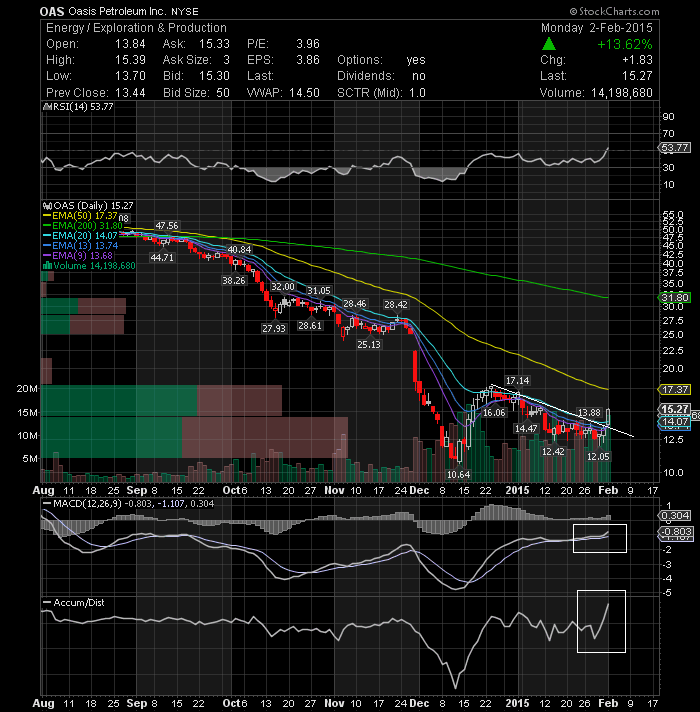Click the RSI(14) indicator icon
Viewport: 700px width, 712px height.
(47, 107)
